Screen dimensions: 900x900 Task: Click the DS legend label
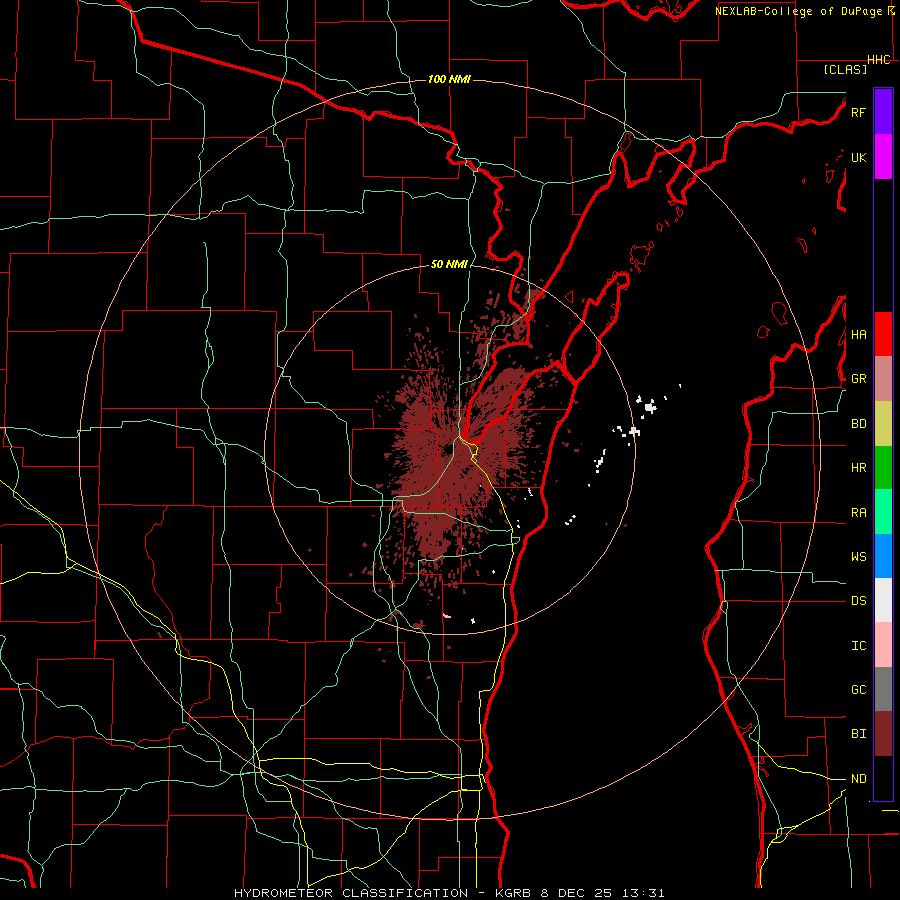coord(858,601)
